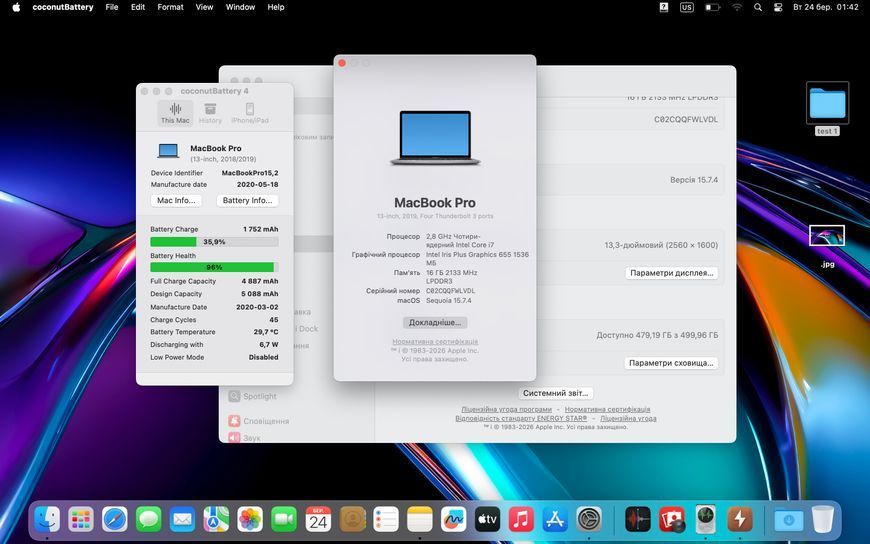Click the Wi-Fi icon in menu bar
Viewport: 870px width, 544px height.
pos(737,7)
